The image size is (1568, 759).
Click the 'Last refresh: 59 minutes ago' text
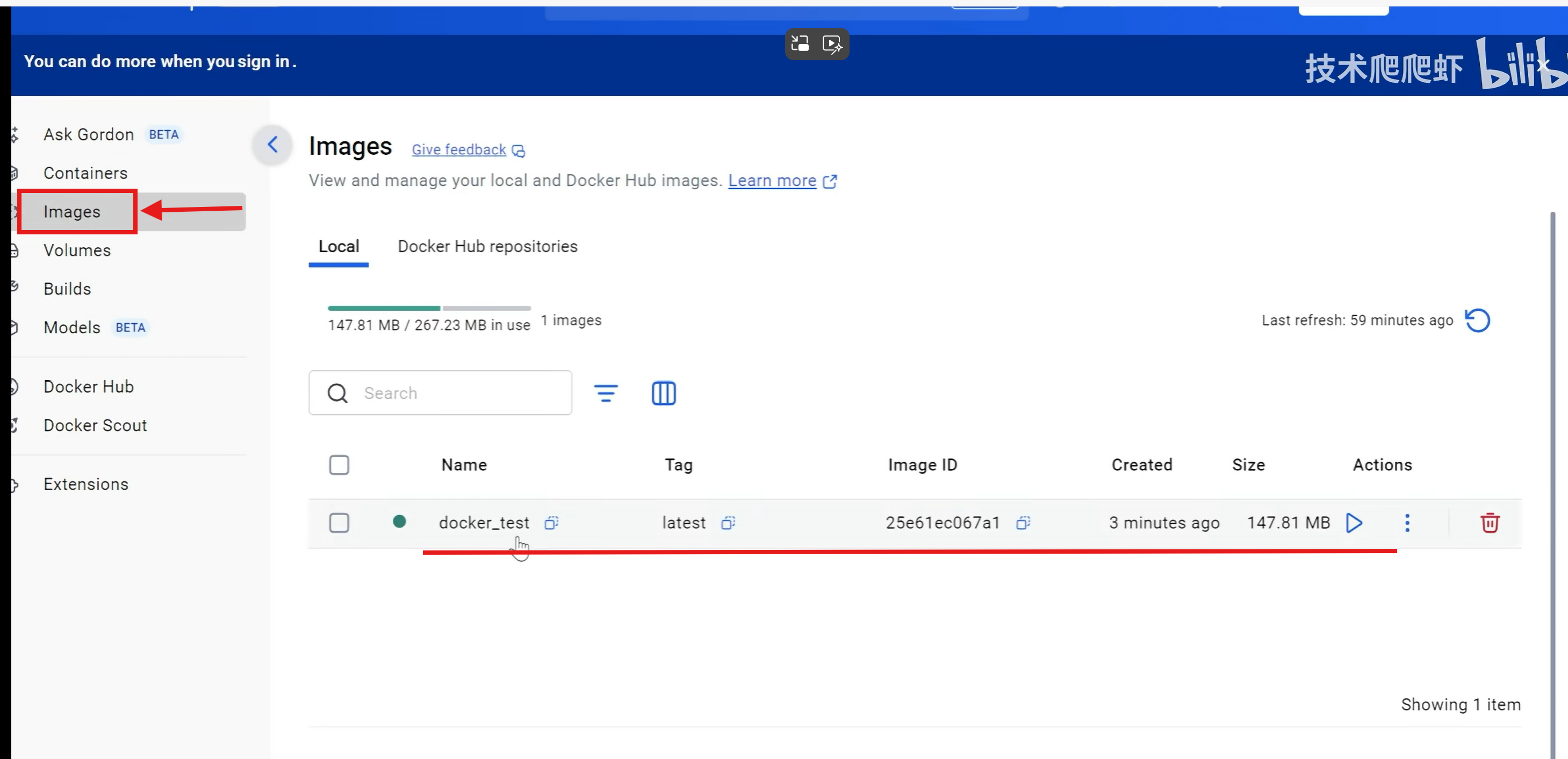(1357, 320)
